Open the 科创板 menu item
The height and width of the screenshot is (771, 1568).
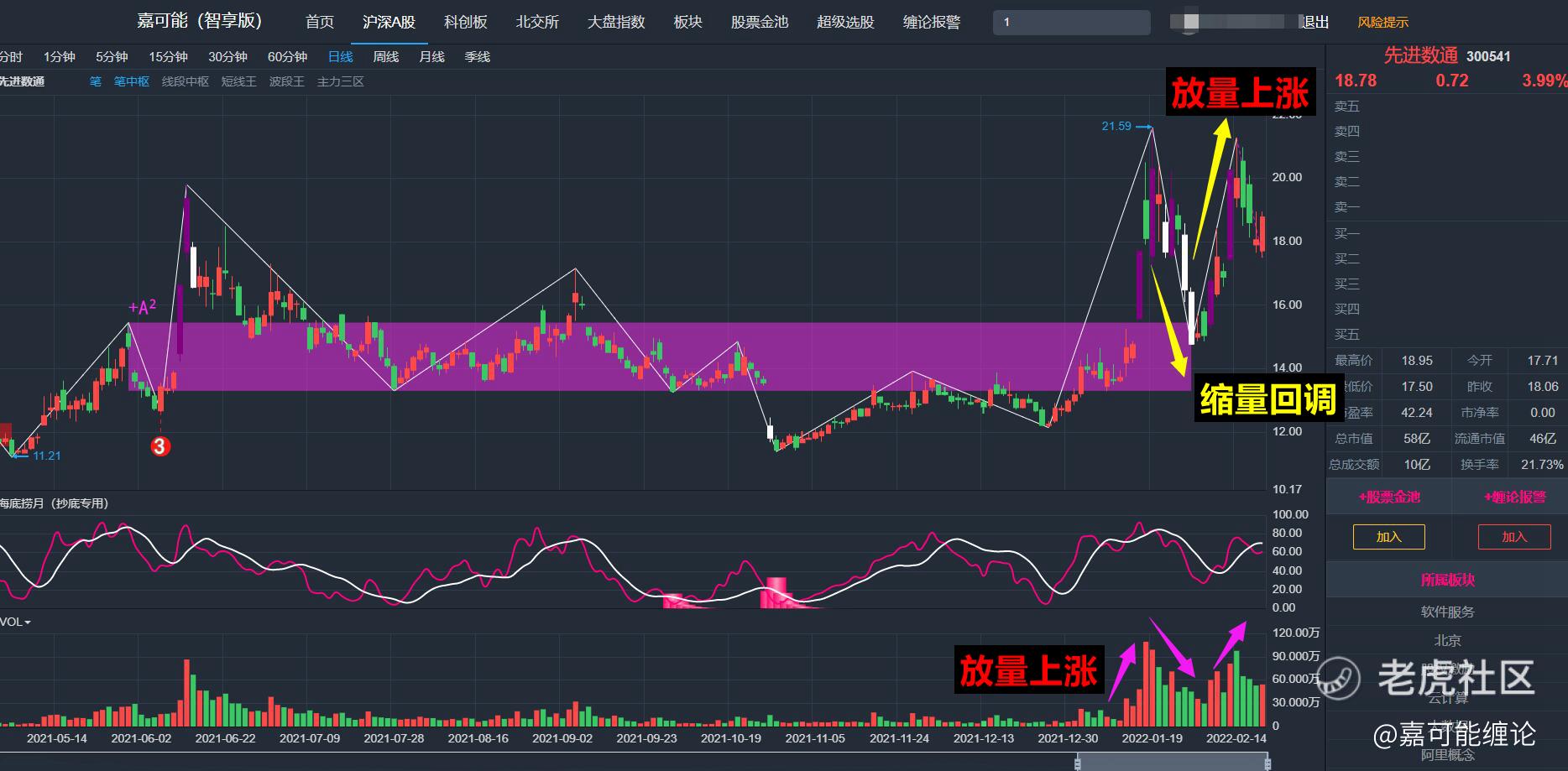pyautogui.click(x=465, y=22)
